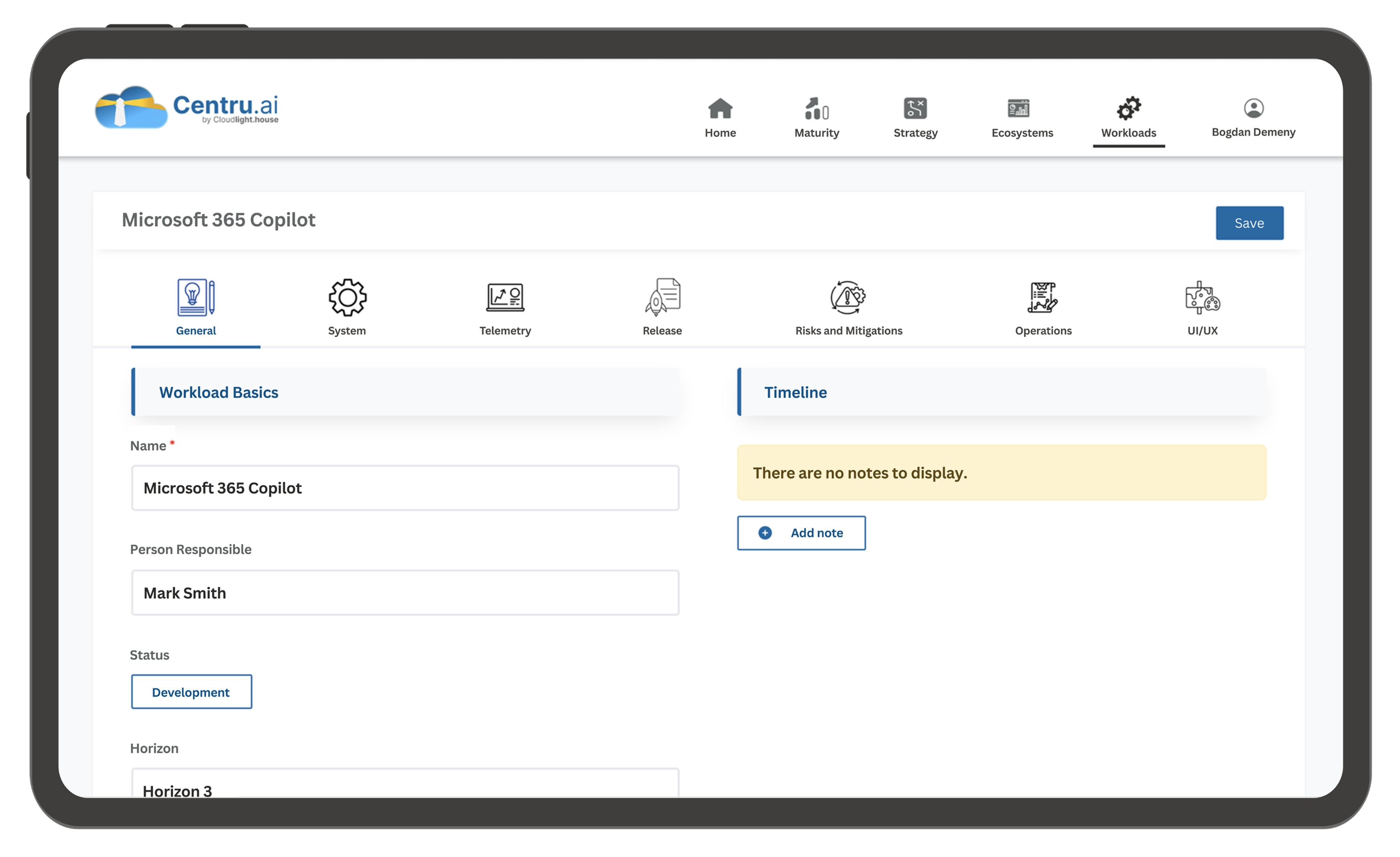This screenshot has width=1400, height=857.
Task: Switch to the Release tab label
Action: click(662, 331)
